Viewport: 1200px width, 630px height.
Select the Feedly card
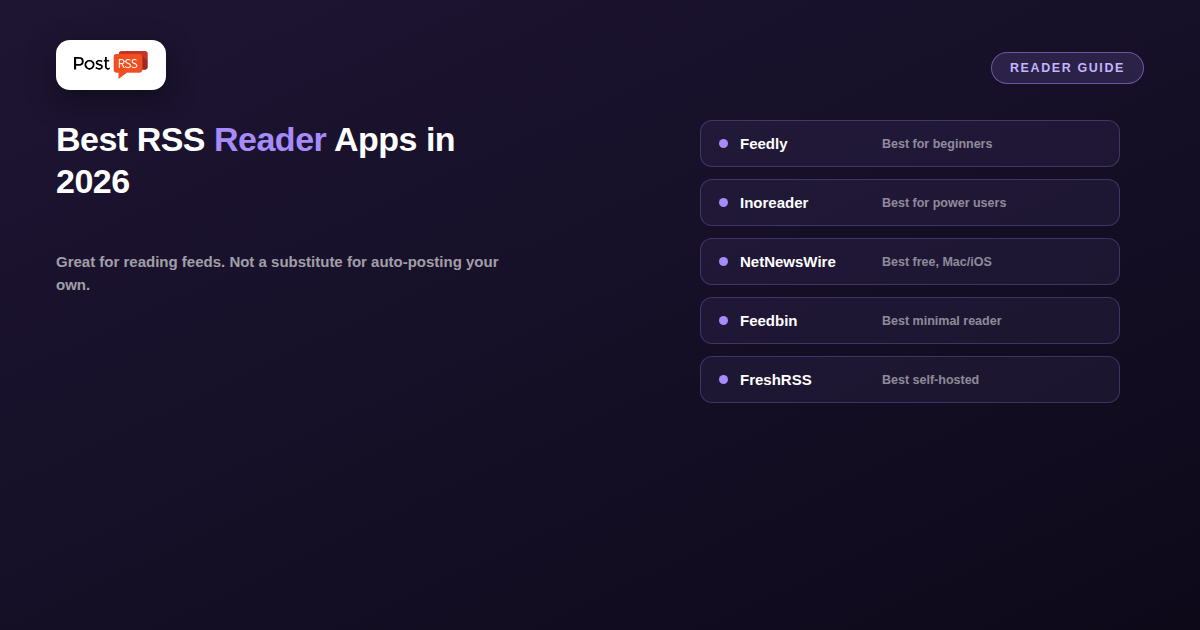point(909,144)
